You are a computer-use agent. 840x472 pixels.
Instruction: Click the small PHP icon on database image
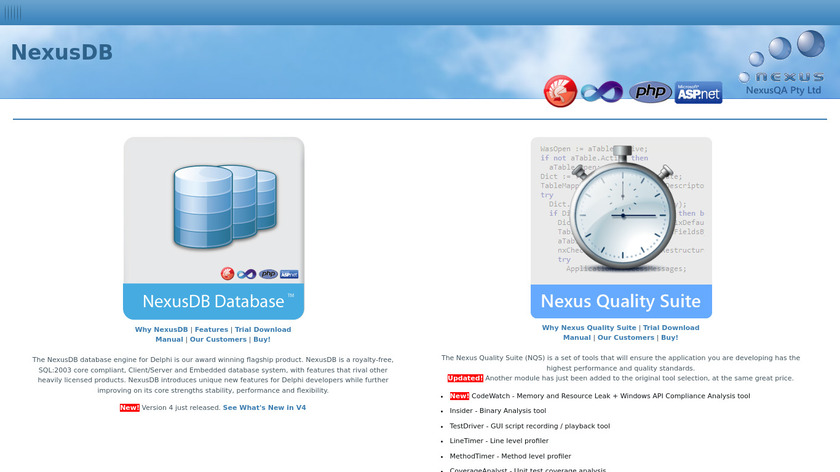(268, 274)
